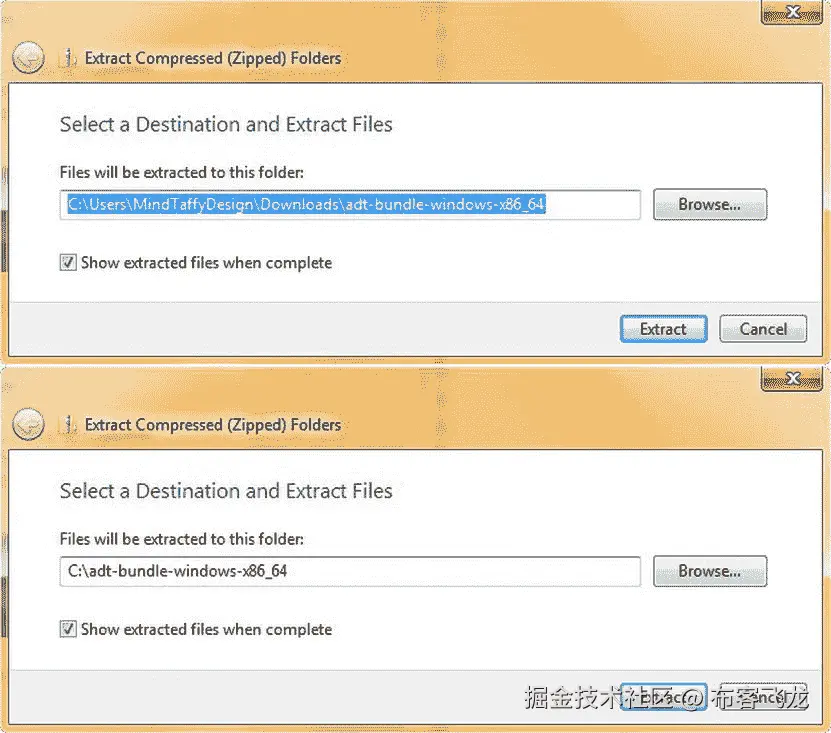
Task: Click the lower 'Extract Compressed (Zipped) Folders' title
Action: click(213, 425)
